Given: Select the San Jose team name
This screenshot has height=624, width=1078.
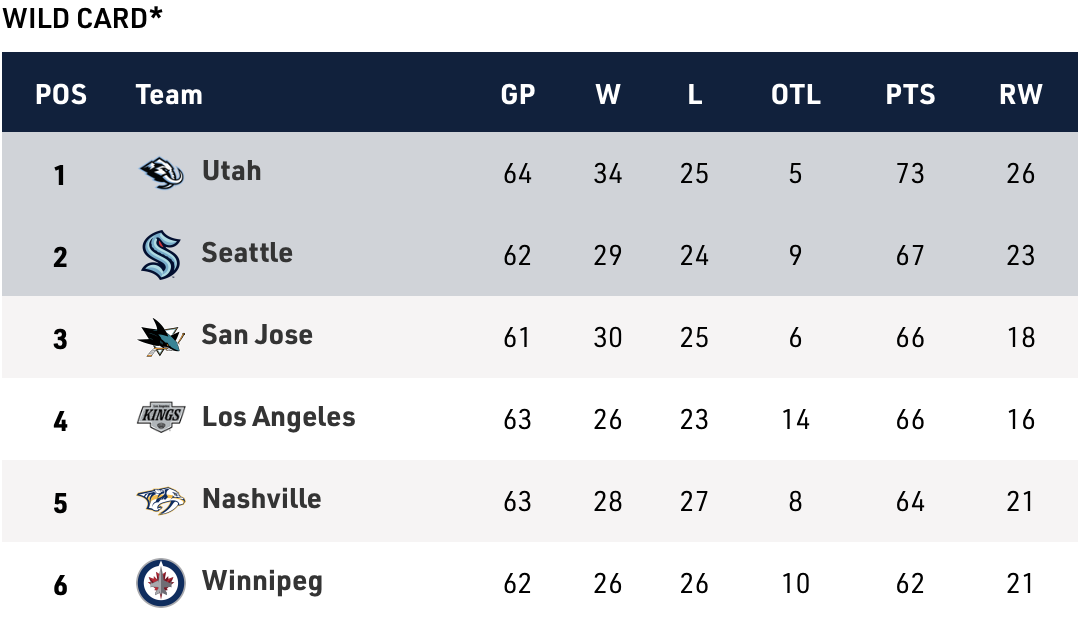Looking at the screenshot, I should coord(257,335).
